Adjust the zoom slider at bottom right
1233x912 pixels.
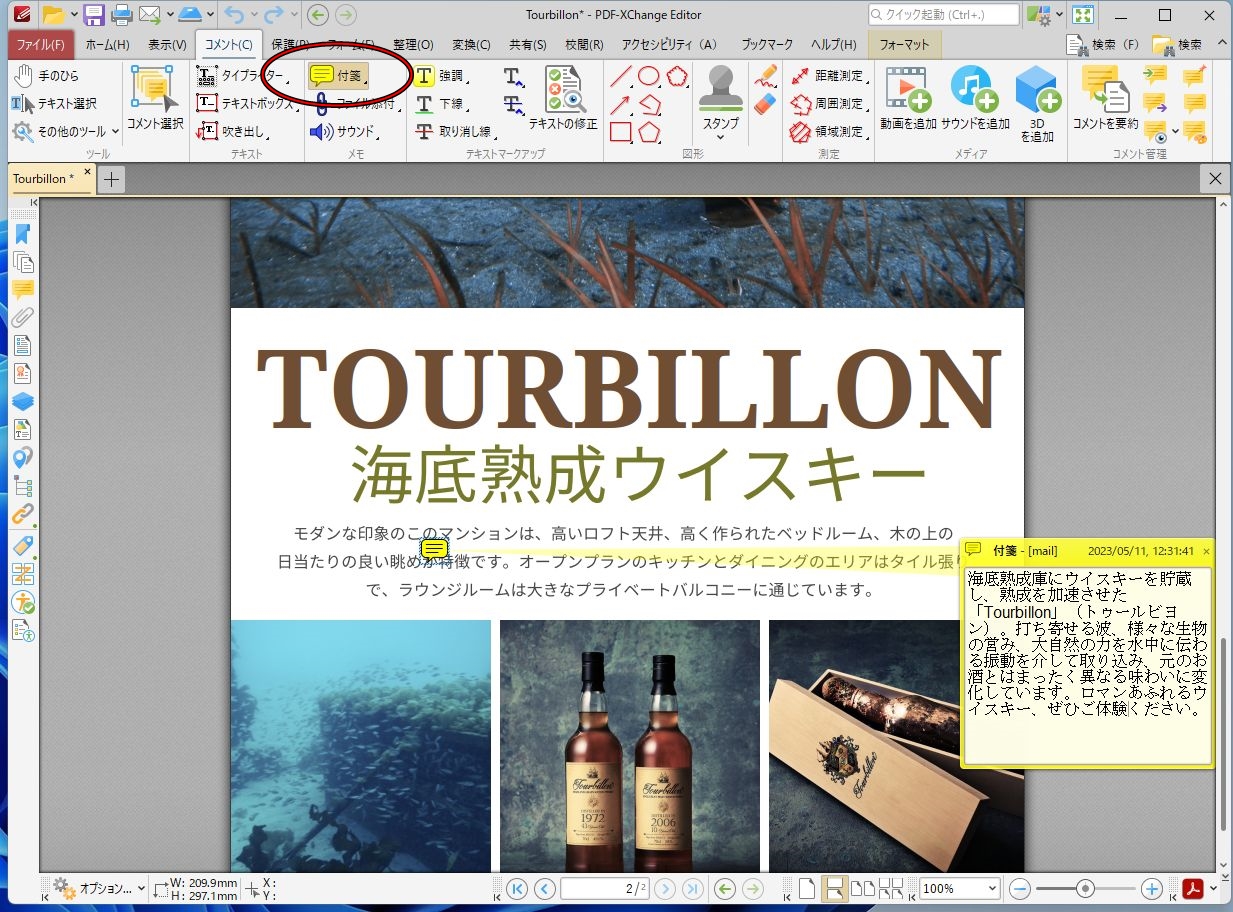point(1086,888)
